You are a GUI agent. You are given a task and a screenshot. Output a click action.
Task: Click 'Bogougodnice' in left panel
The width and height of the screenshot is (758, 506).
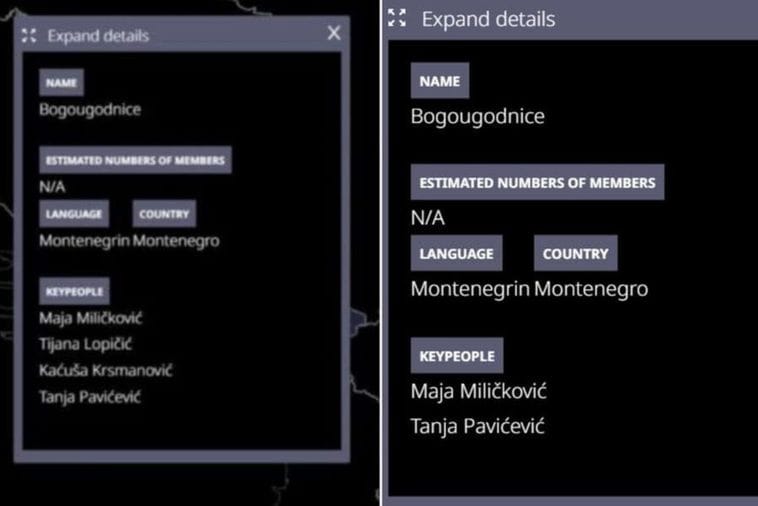click(x=90, y=110)
